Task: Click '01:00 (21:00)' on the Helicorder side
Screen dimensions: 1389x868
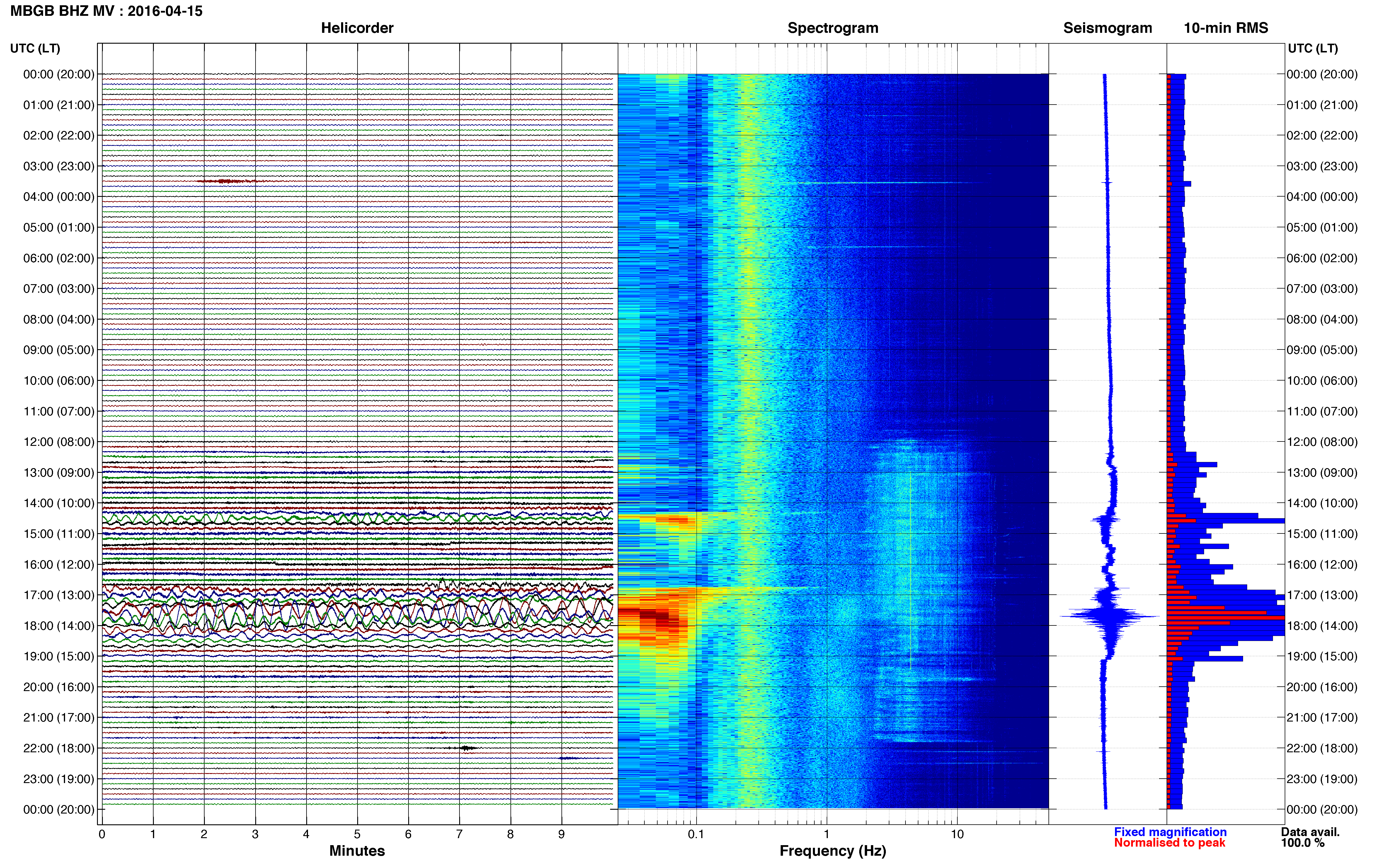Action: 59,105
